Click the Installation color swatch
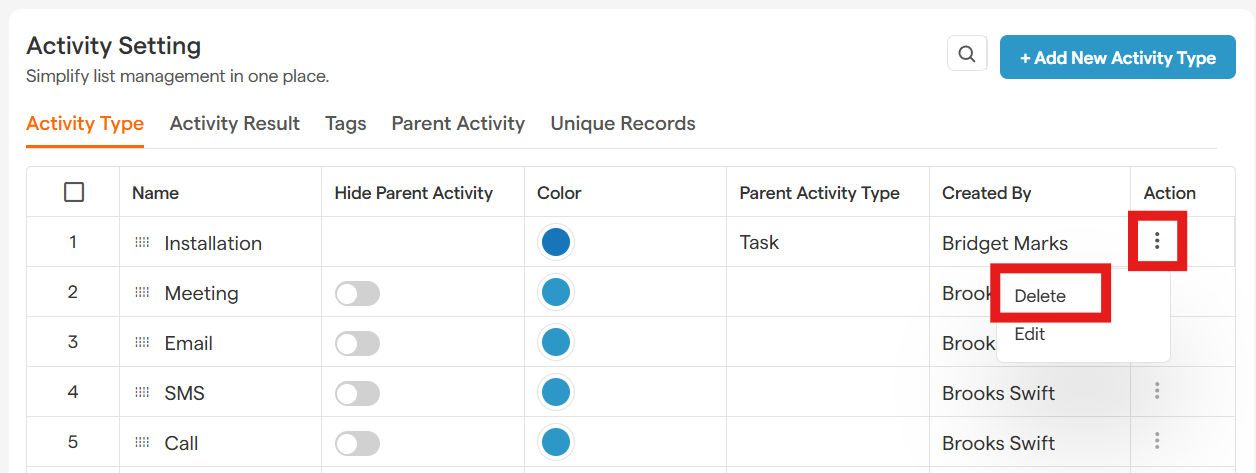The height and width of the screenshot is (473, 1256). pos(555,242)
